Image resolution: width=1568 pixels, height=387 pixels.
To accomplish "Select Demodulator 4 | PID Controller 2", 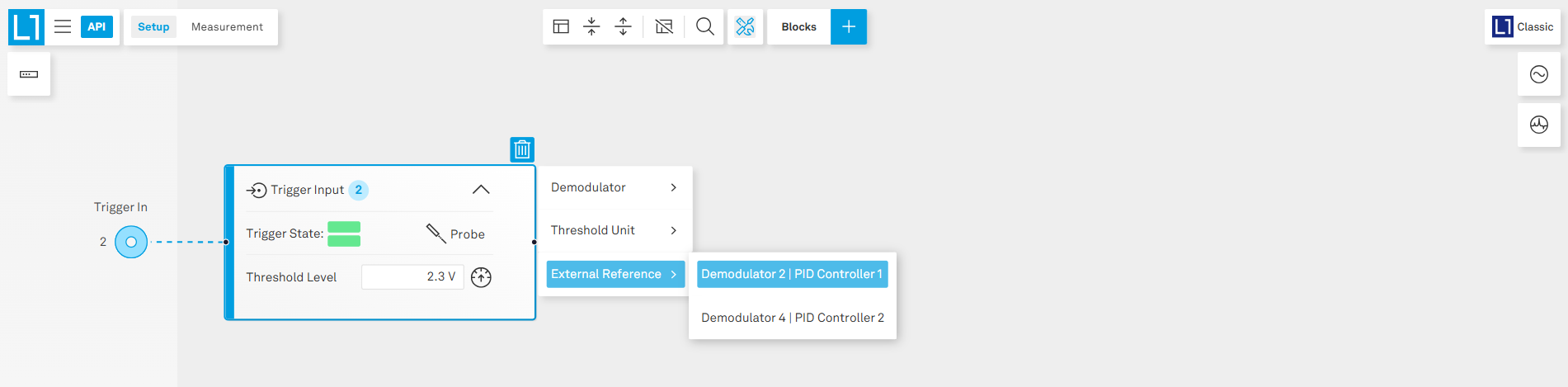I will tap(792, 318).
